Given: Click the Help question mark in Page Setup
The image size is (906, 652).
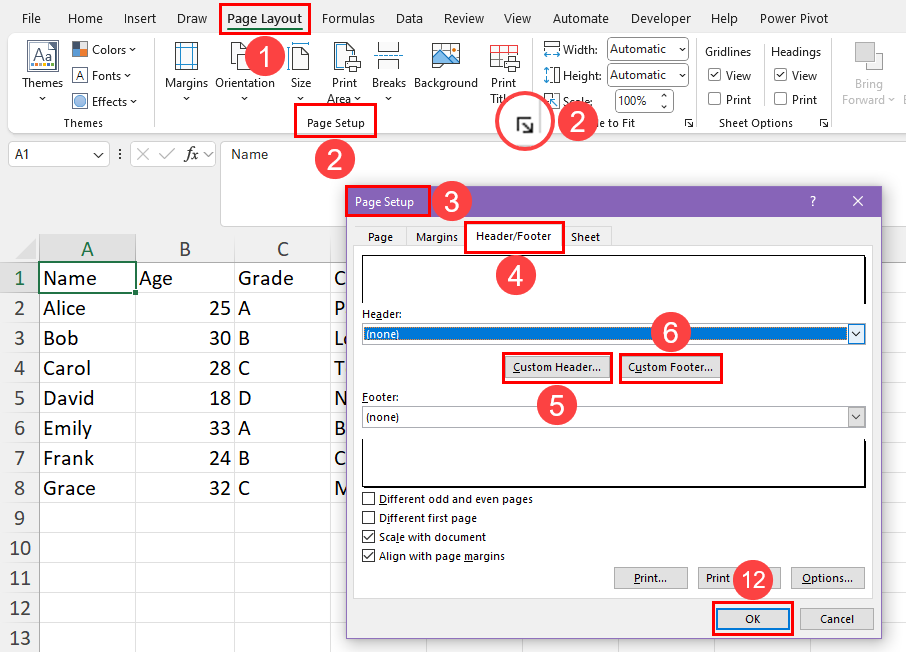Looking at the screenshot, I should pyautogui.click(x=813, y=201).
